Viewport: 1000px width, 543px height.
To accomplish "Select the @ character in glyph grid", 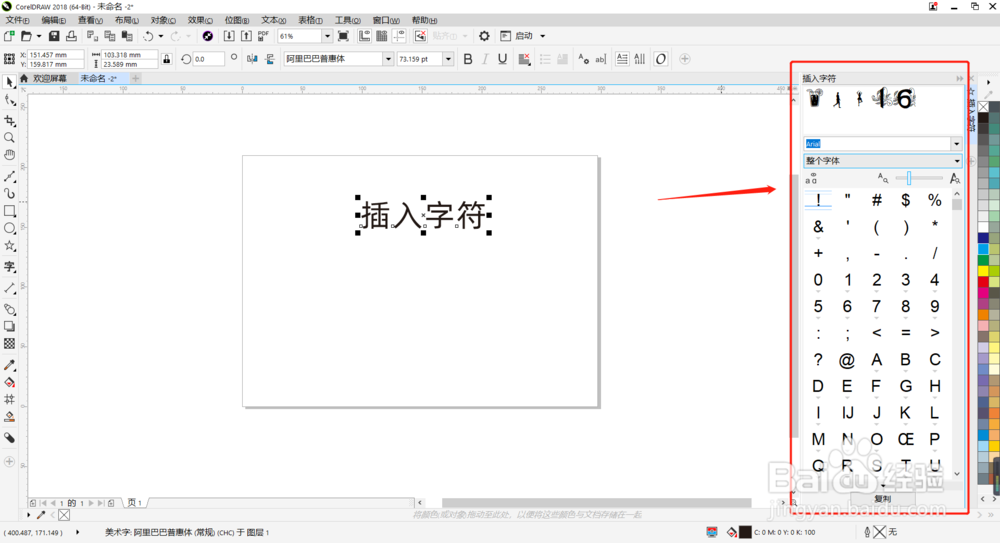I will [x=847, y=361].
